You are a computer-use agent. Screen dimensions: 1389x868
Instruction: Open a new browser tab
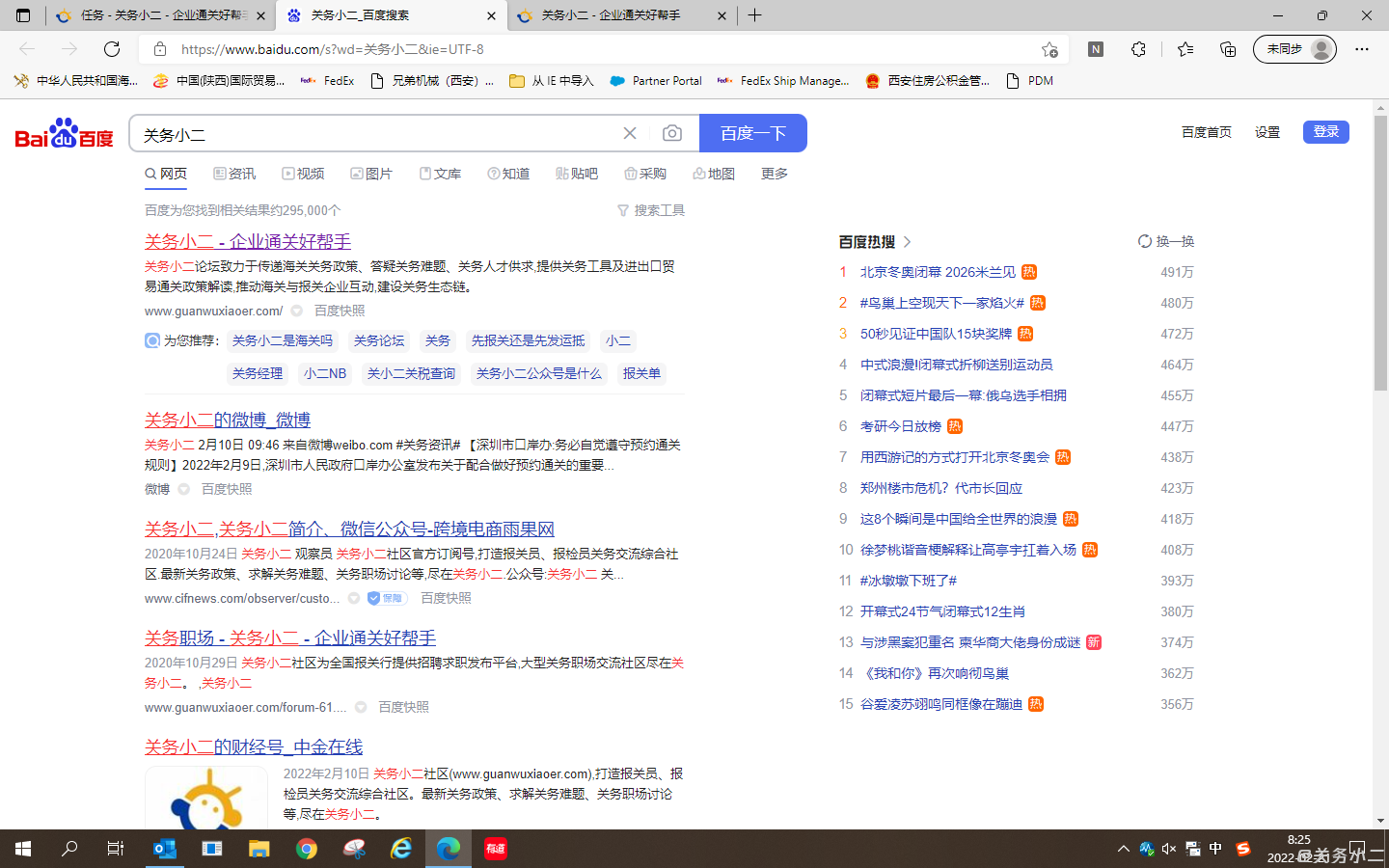pos(755,15)
